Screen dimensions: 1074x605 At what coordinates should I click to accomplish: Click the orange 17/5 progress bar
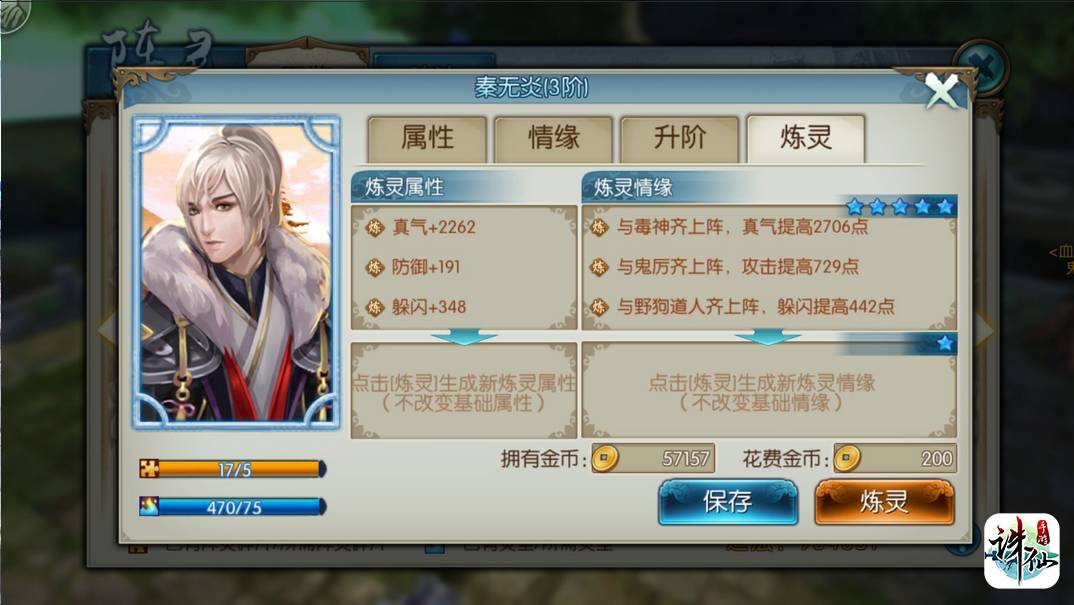(233, 469)
